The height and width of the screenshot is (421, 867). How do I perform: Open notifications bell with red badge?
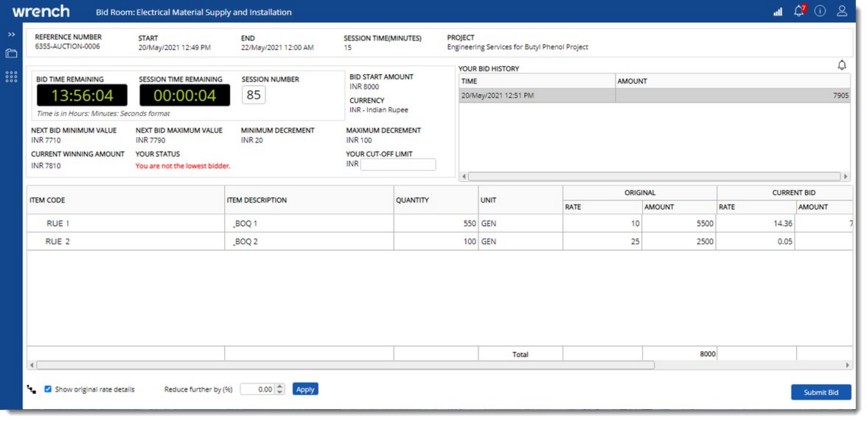click(x=799, y=11)
